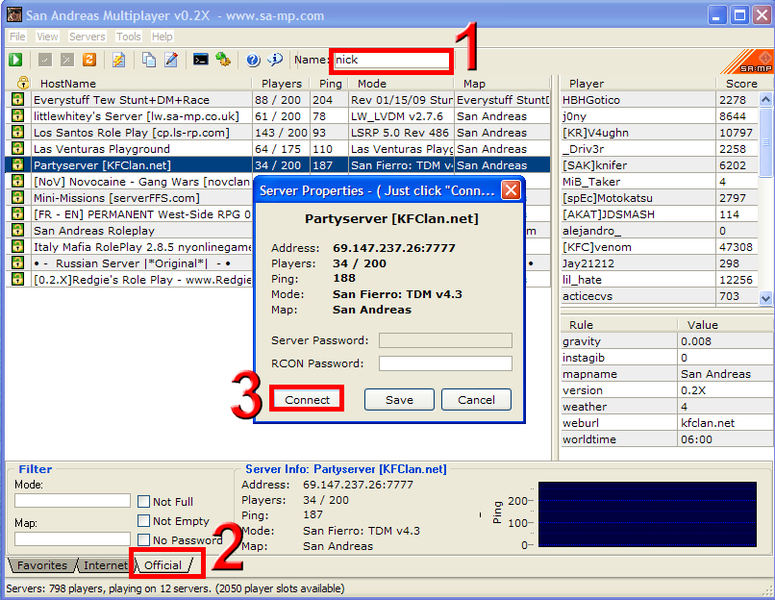Open the Help menu
This screenshot has height=600, width=775.
pyautogui.click(x=162, y=37)
